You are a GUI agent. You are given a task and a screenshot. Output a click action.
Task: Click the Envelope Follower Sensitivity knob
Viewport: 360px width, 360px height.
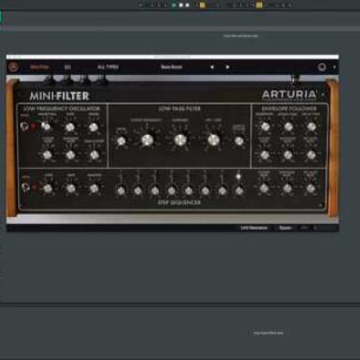(x=265, y=127)
